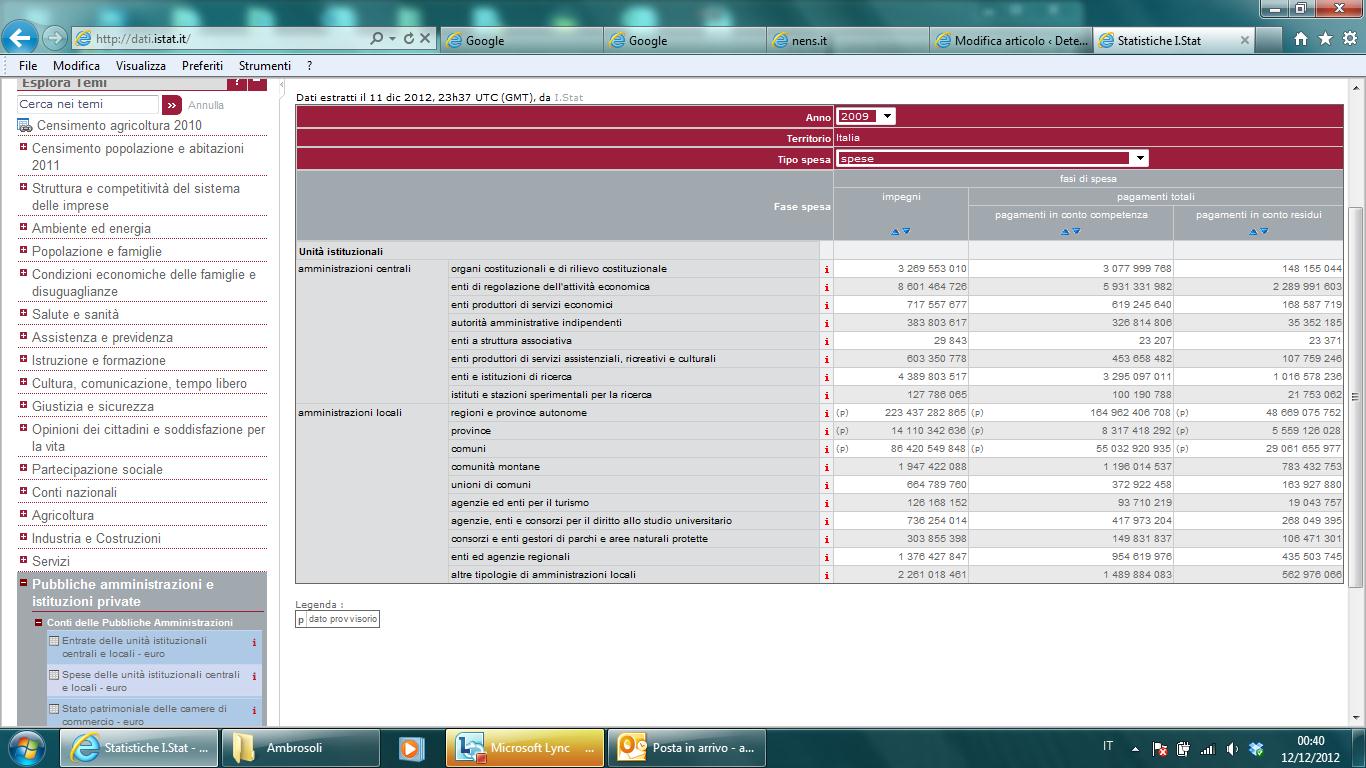This screenshot has height=768, width=1366.
Task: Click the browser back arrow button
Action: (x=20, y=39)
